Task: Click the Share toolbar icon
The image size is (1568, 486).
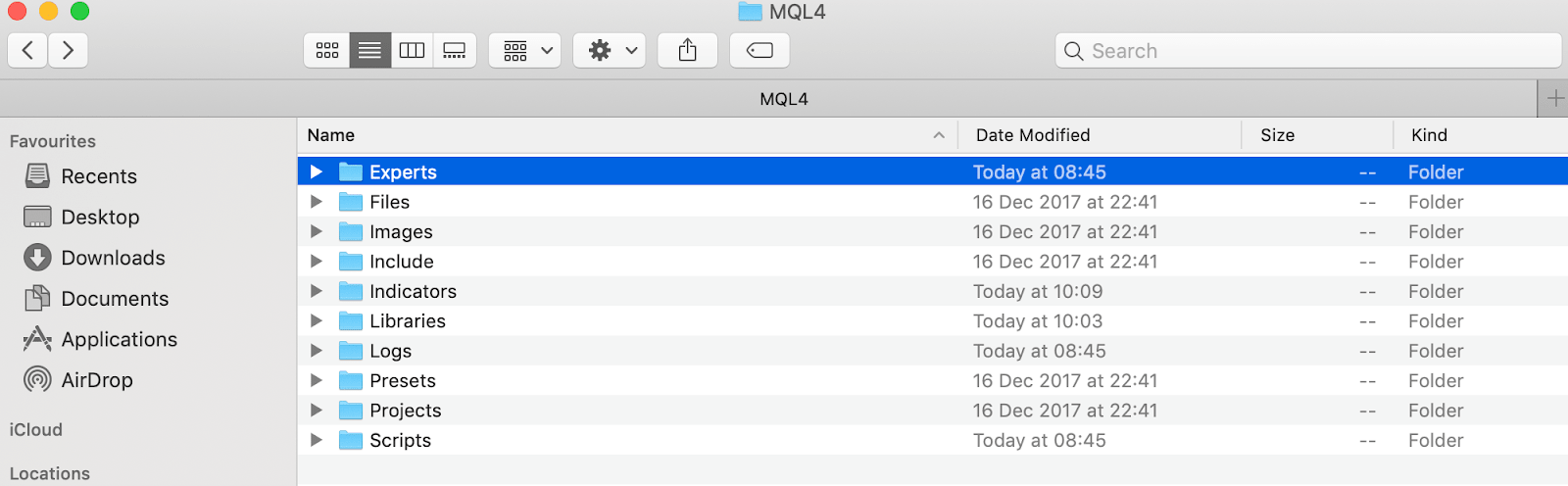Action: (x=688, y=50)
